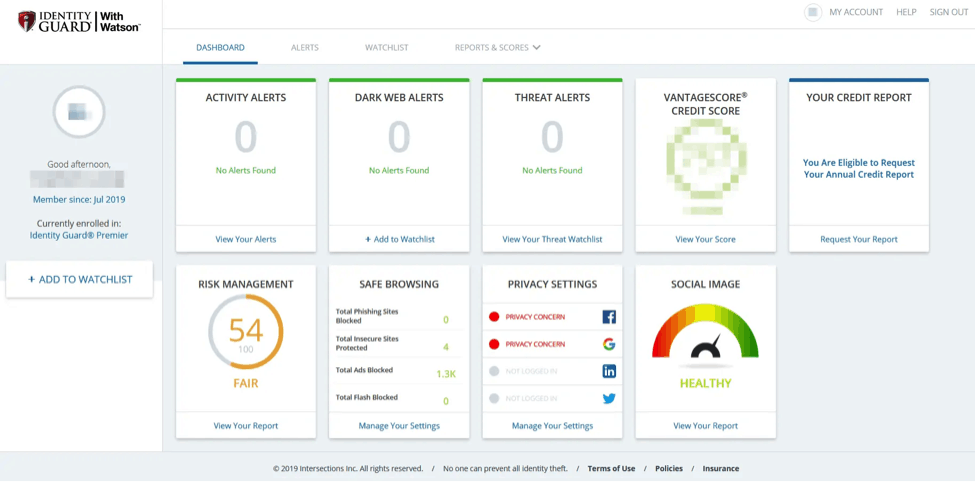Switch to the Dashboard tab
Image resolution: width=975 pixels, height=482 pixels.
[220, 47]
